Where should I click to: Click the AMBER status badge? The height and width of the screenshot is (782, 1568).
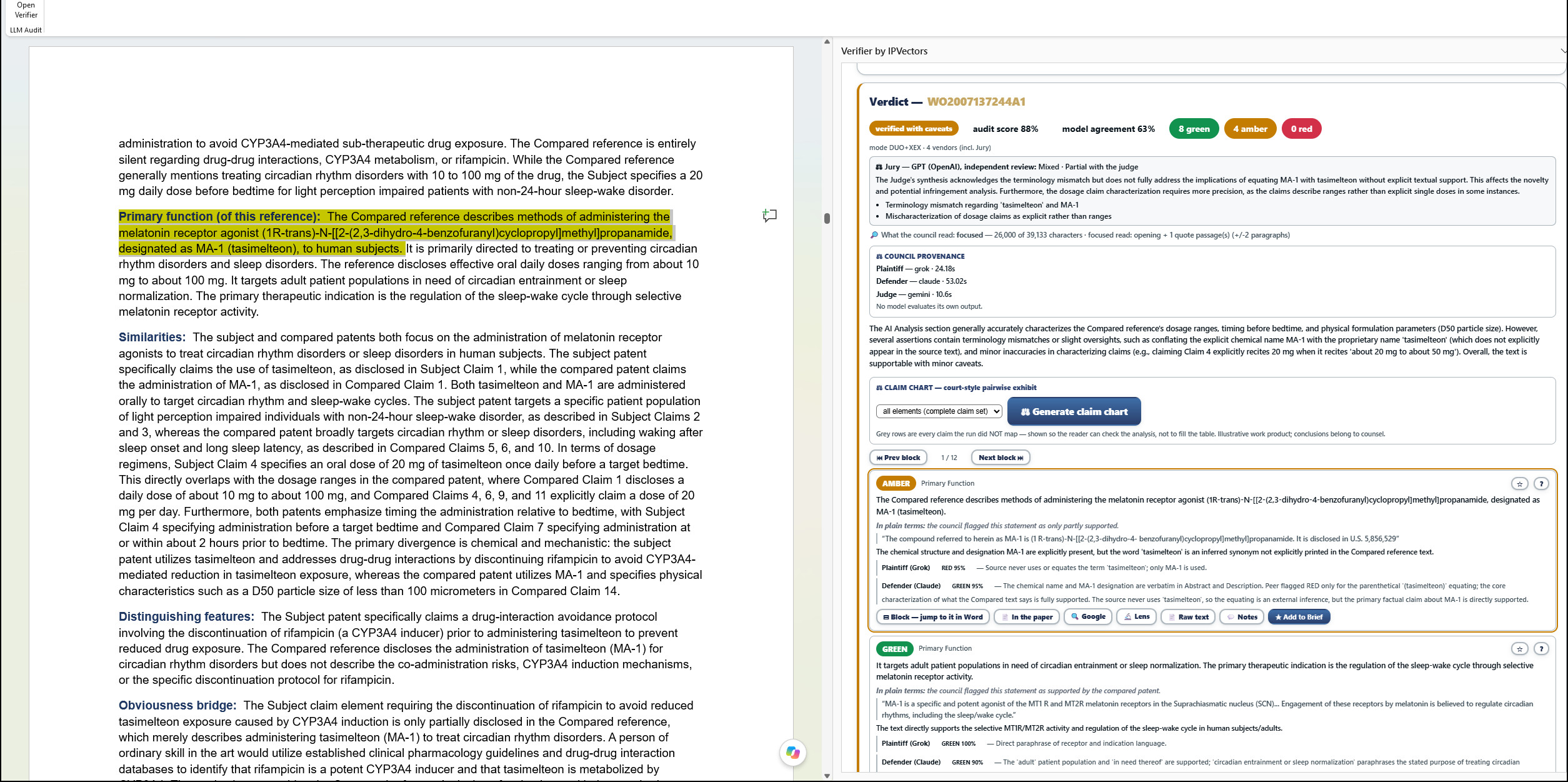pyautogui.click(x=896, y=483)
